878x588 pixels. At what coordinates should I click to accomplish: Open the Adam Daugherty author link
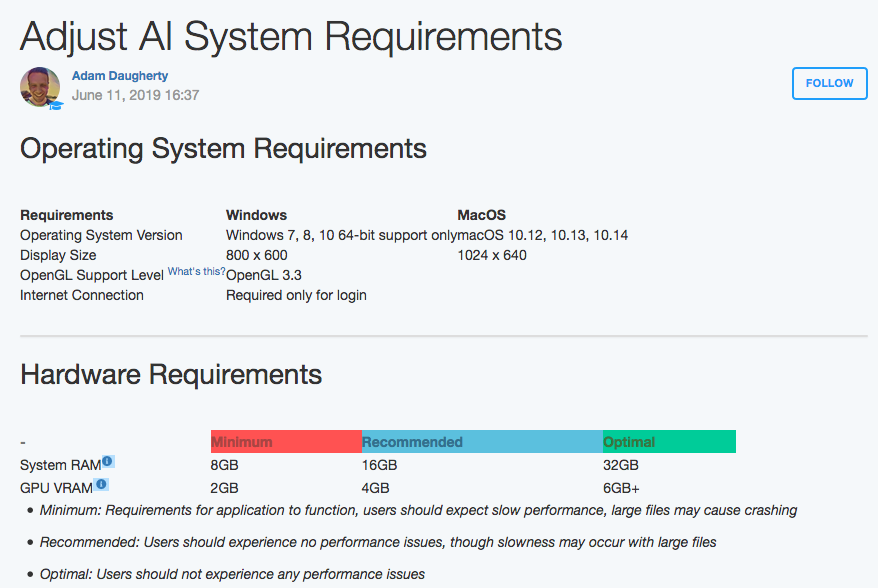(120, 76)
